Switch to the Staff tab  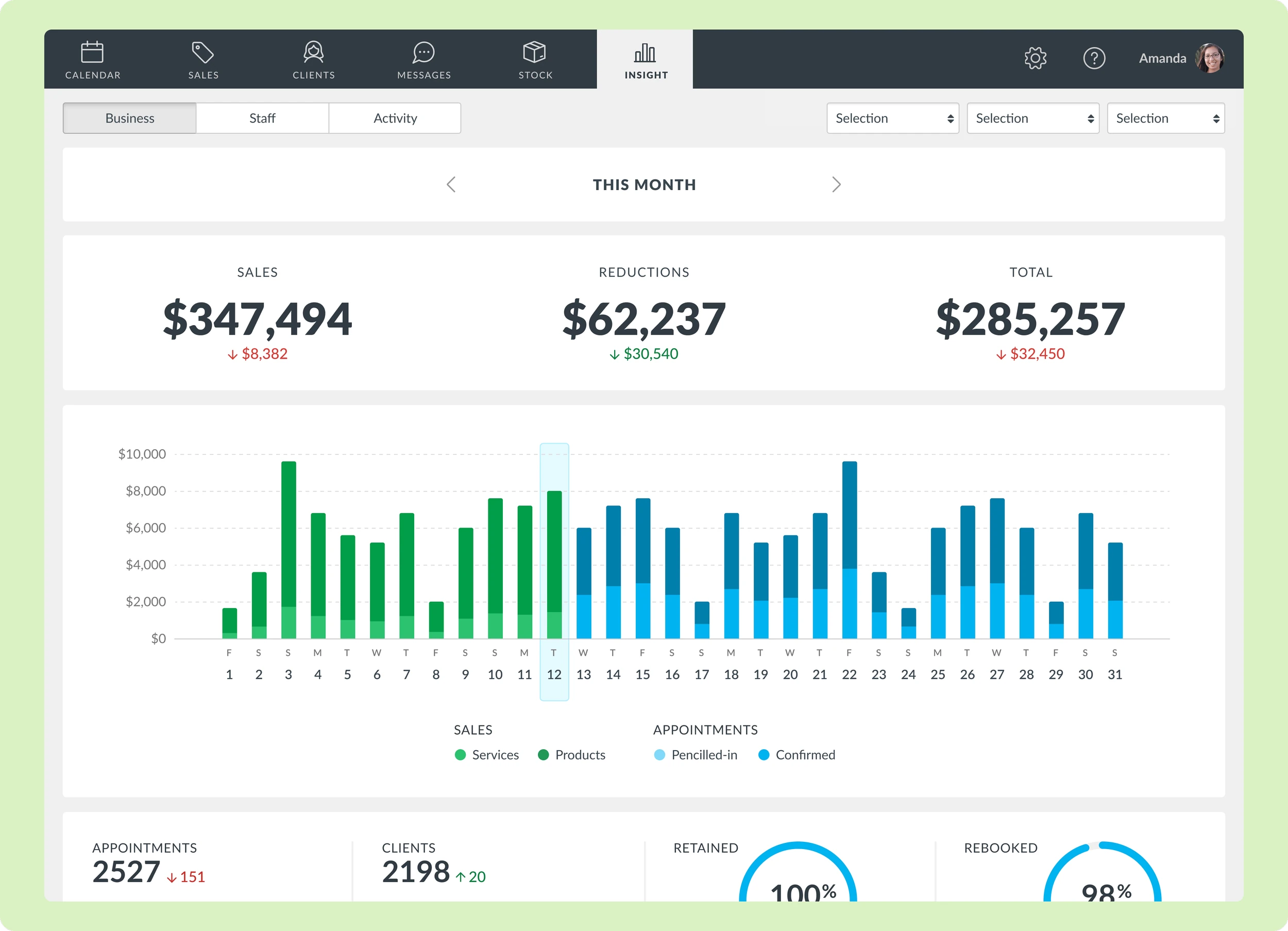(262, 118)
